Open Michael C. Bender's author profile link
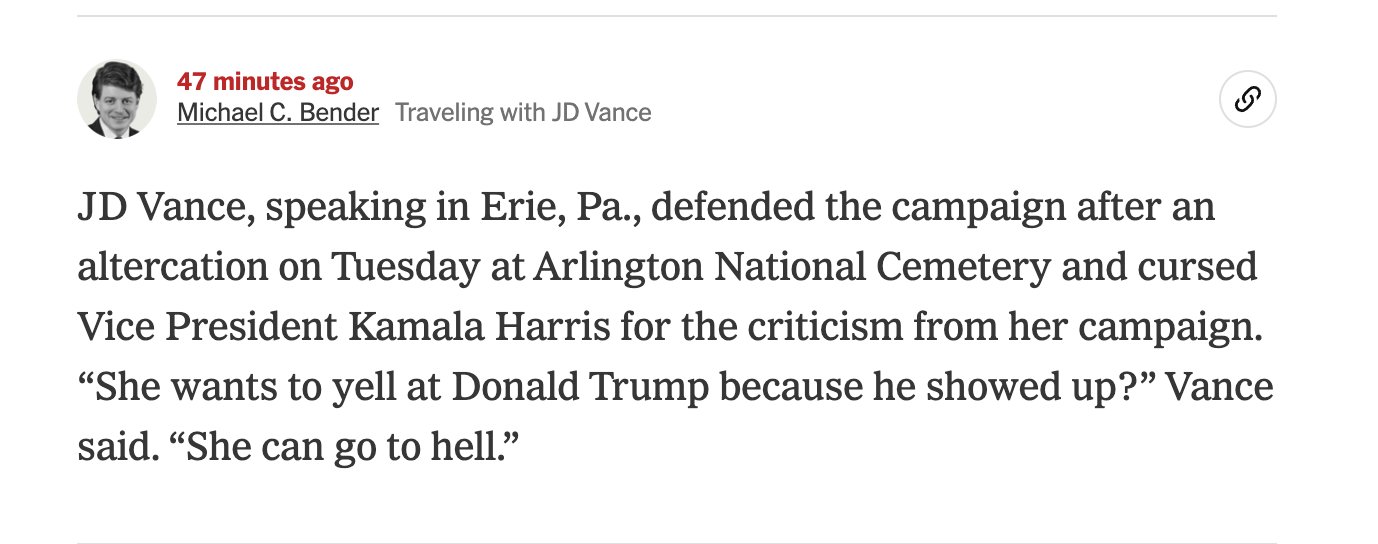This screenshot has width=1378, height=544. click(278, 112)
